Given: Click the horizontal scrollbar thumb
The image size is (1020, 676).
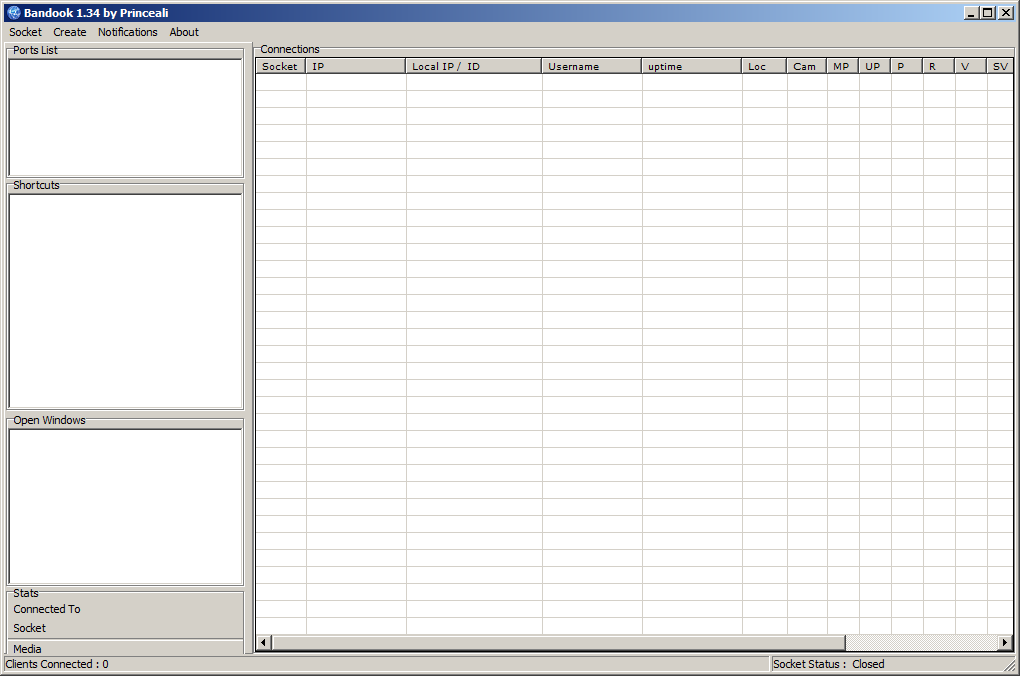Looking at the screenshot, I should pyautogui.click(x=558, y=642).
